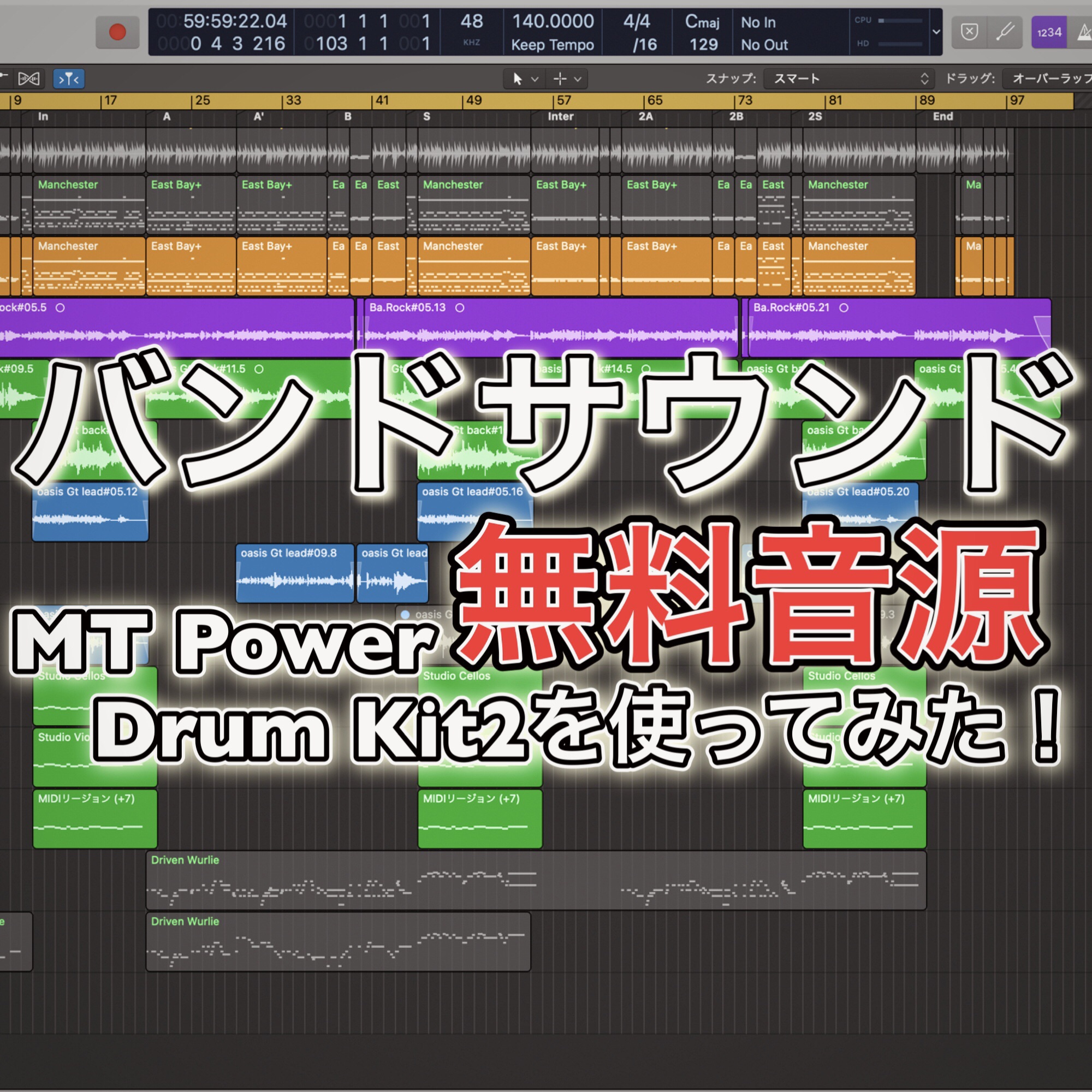Toggle the Replace mode shield icon
The height and width of the screenshot is (1092, 1092).
click(x=969, y=32)
